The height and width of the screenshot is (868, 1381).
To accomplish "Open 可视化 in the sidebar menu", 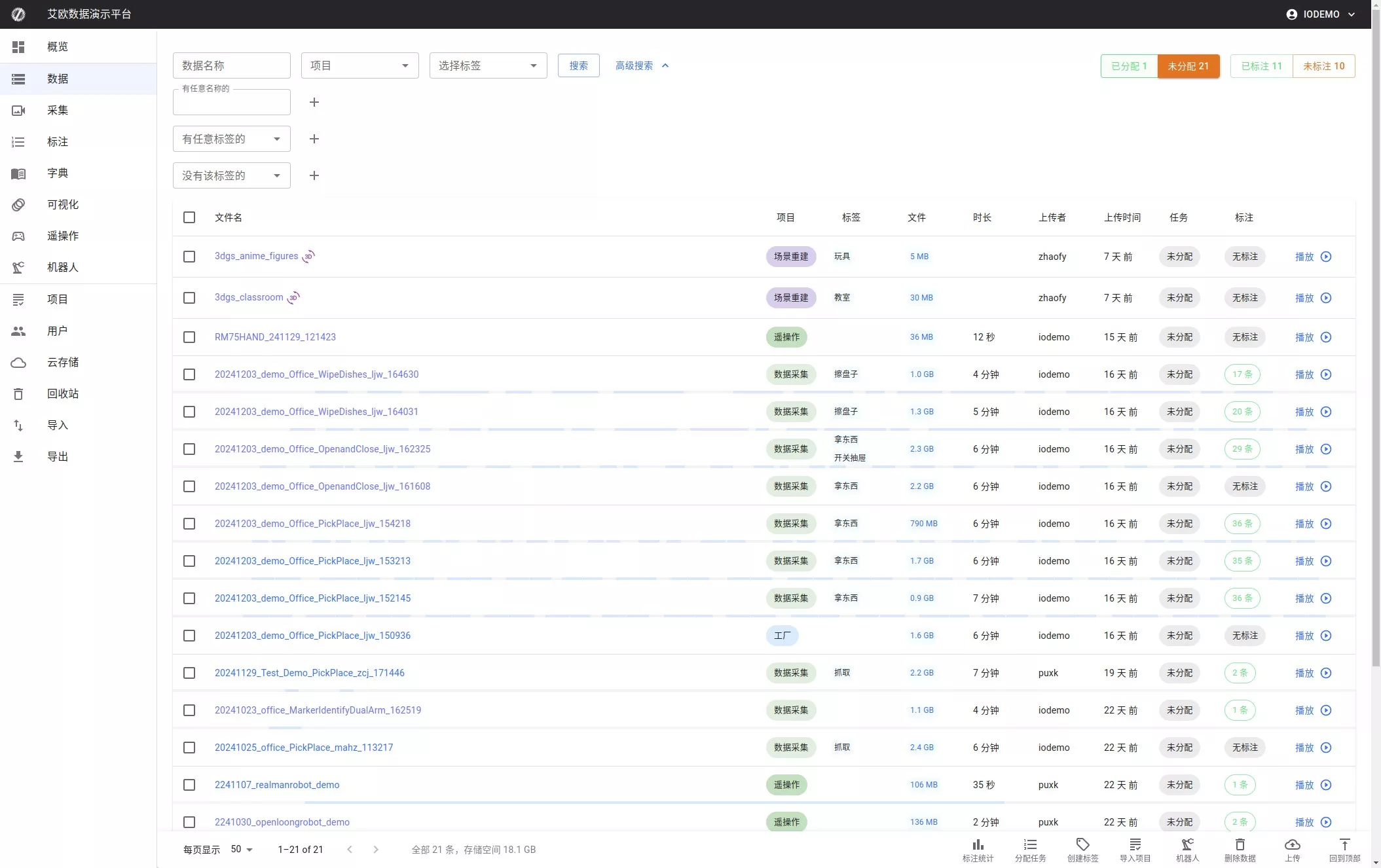I will click(x=63, y=204).
